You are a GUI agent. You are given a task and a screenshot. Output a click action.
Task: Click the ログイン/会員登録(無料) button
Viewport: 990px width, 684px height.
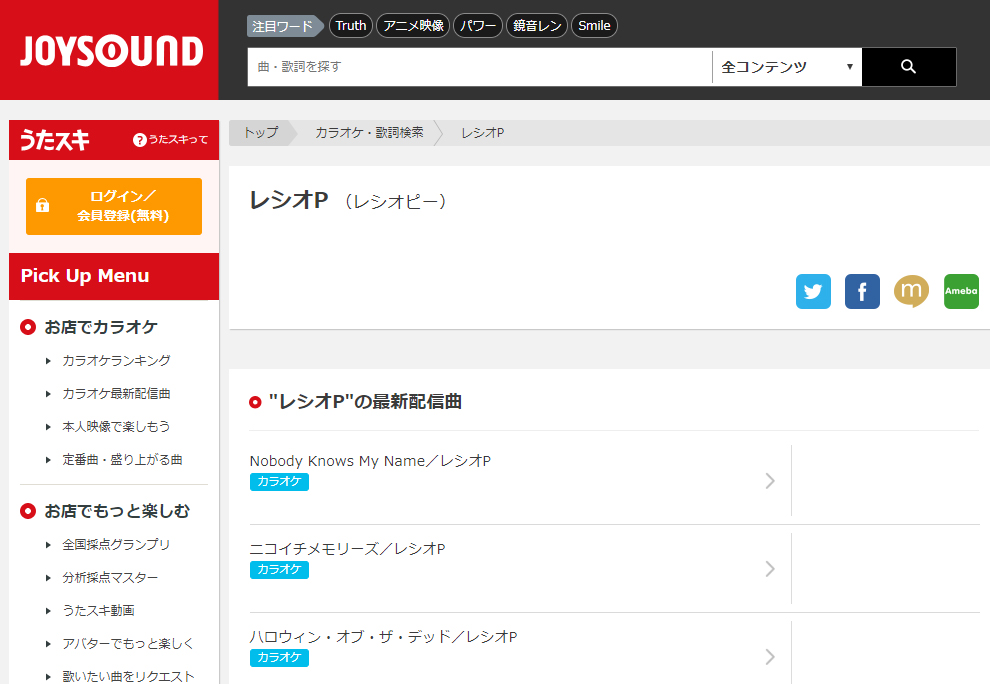(x=114, y=206)
